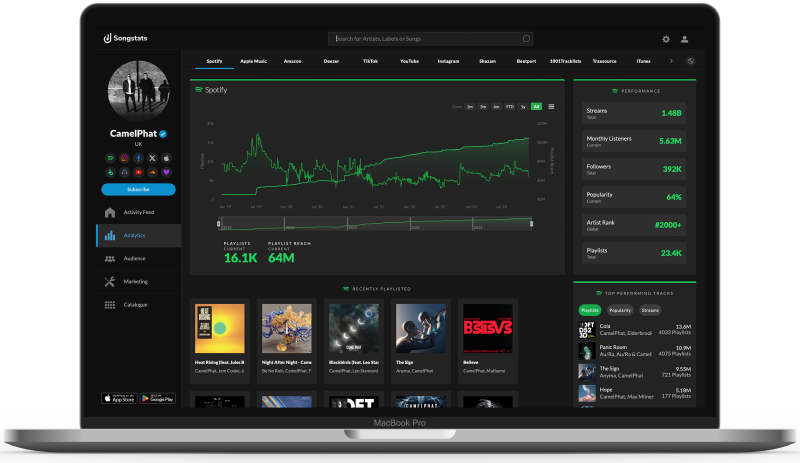Image resolution: width=800 pixels, height=463 pixels.
Task: Click the artist's Spotify link icon
Action: [x=110, y=158]
